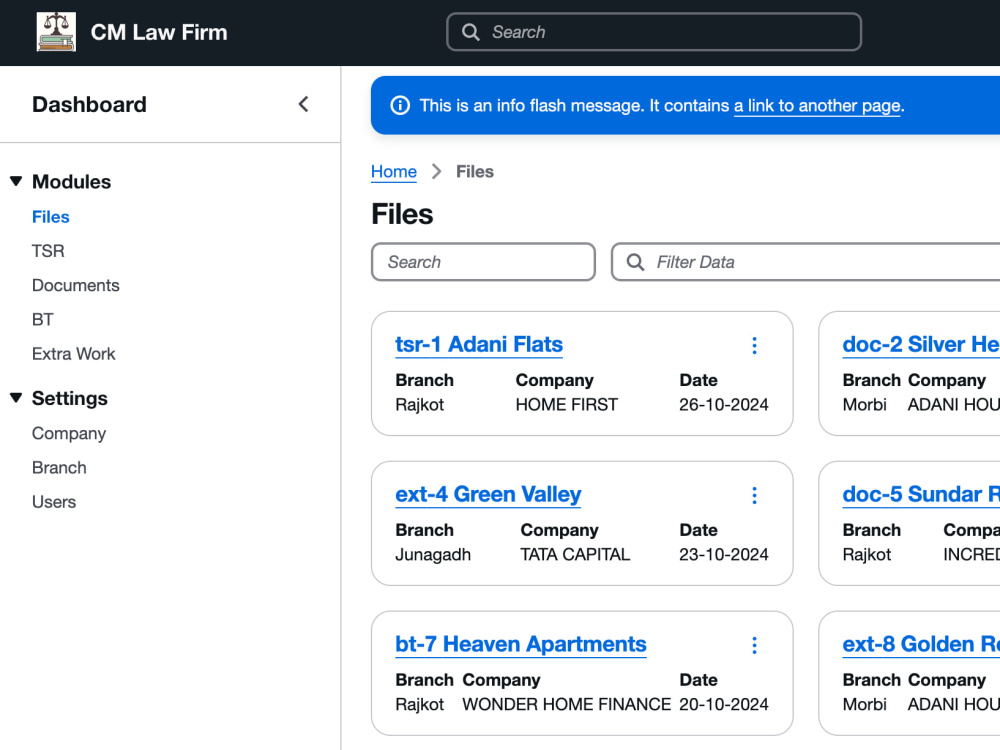Click the magnifier icon in Filter Data field
Image resolution: width=1000 pixels, height=750 pixels.
635,262
